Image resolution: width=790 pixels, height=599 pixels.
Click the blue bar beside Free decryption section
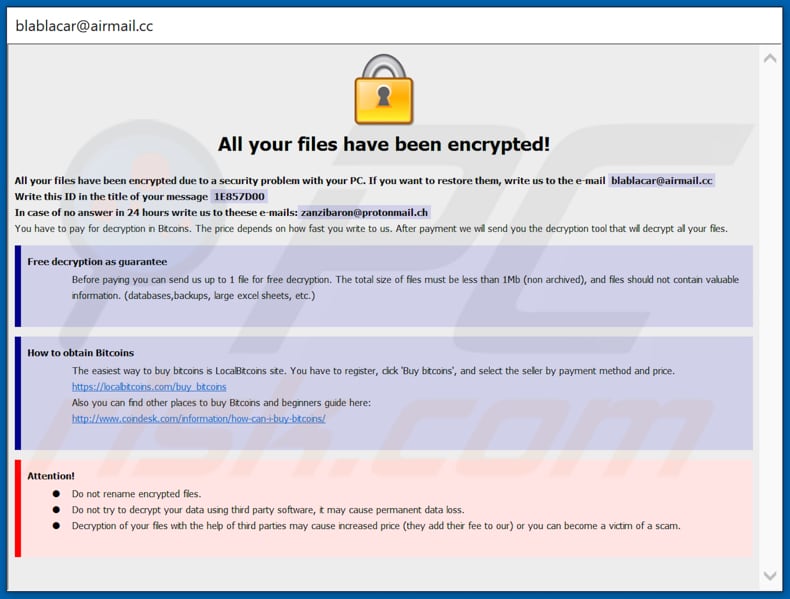point(18,285)
